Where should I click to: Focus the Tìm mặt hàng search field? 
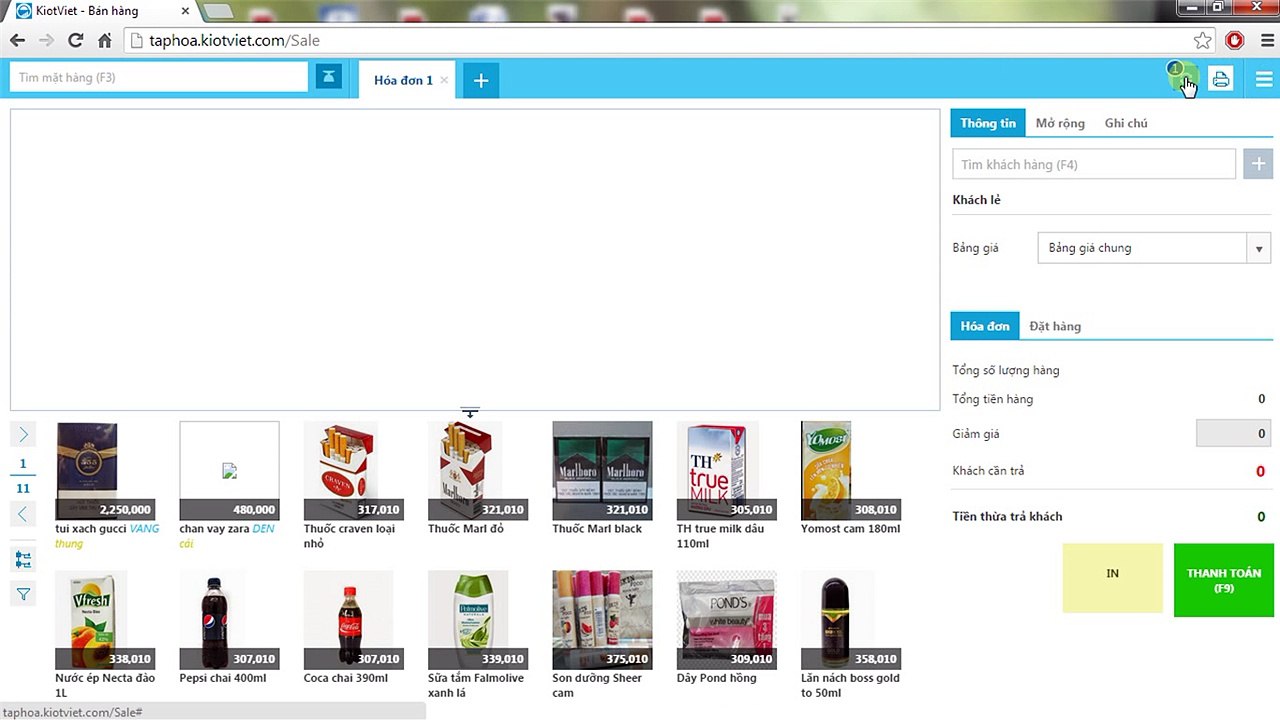[159, 77]
